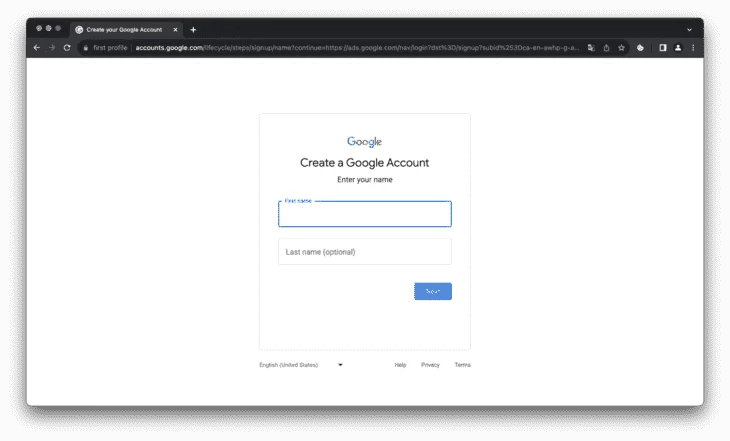Screen dimensions: 730x441
Task: Close the Create your Google Account tab
Action: 176,30
